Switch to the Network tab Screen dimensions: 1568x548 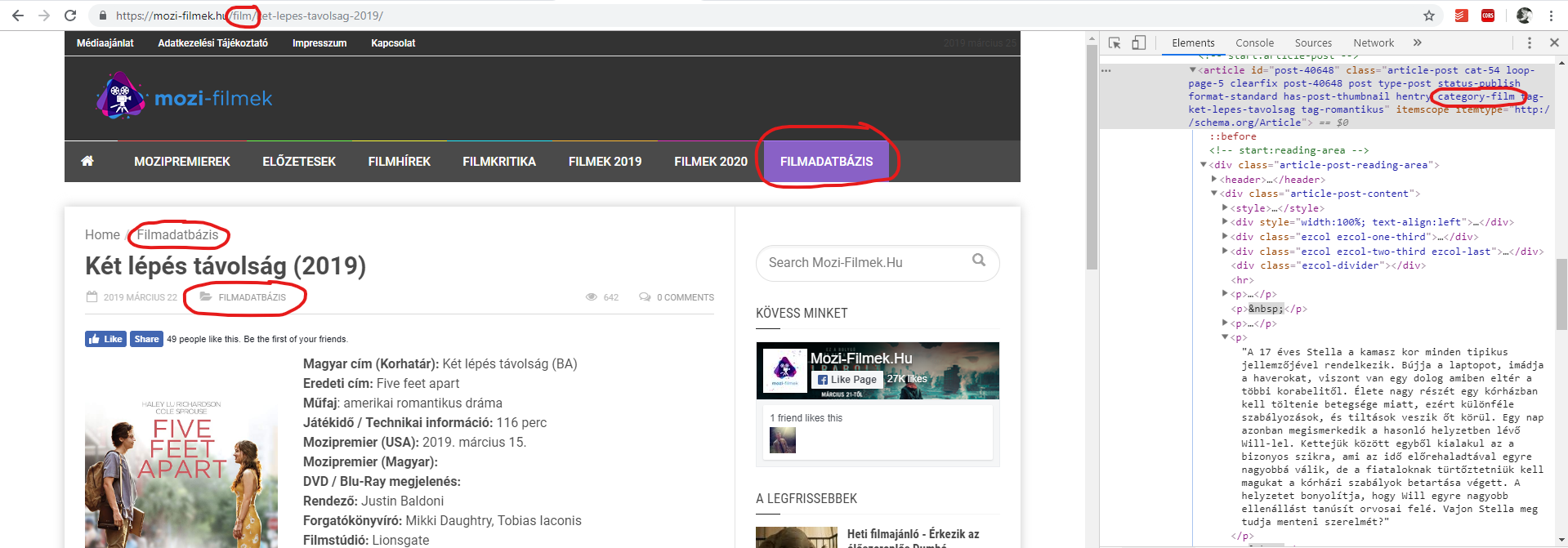click(x=1374, y=42)
